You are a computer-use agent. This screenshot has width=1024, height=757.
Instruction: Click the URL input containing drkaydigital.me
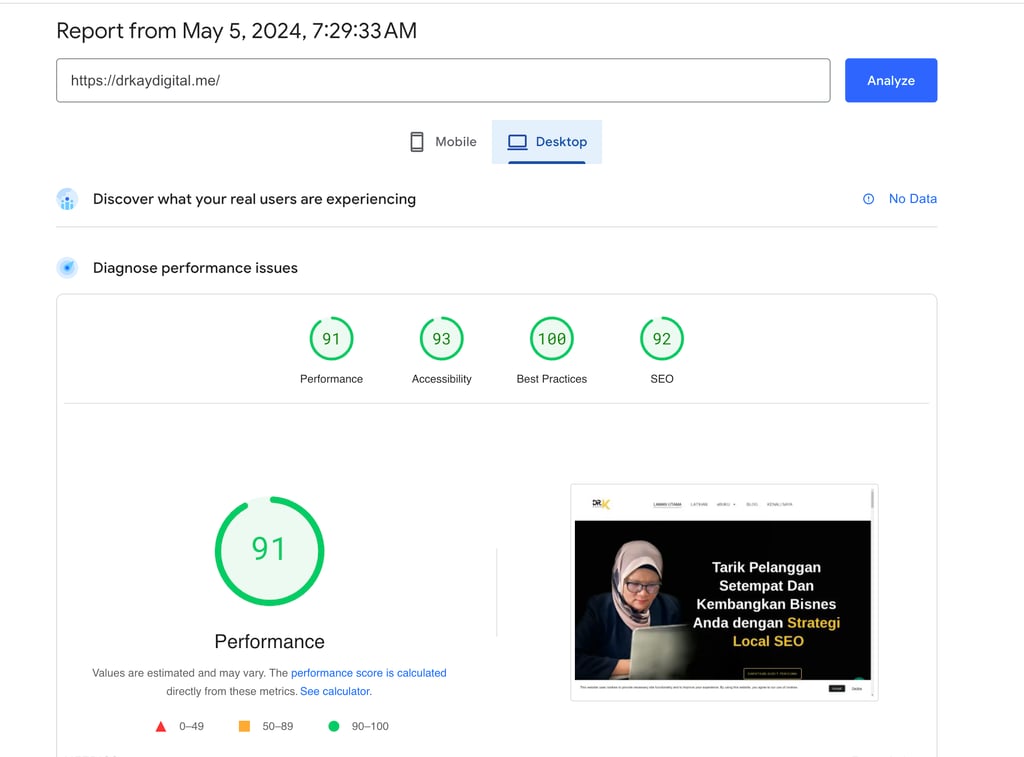click(x=443, y=80)
